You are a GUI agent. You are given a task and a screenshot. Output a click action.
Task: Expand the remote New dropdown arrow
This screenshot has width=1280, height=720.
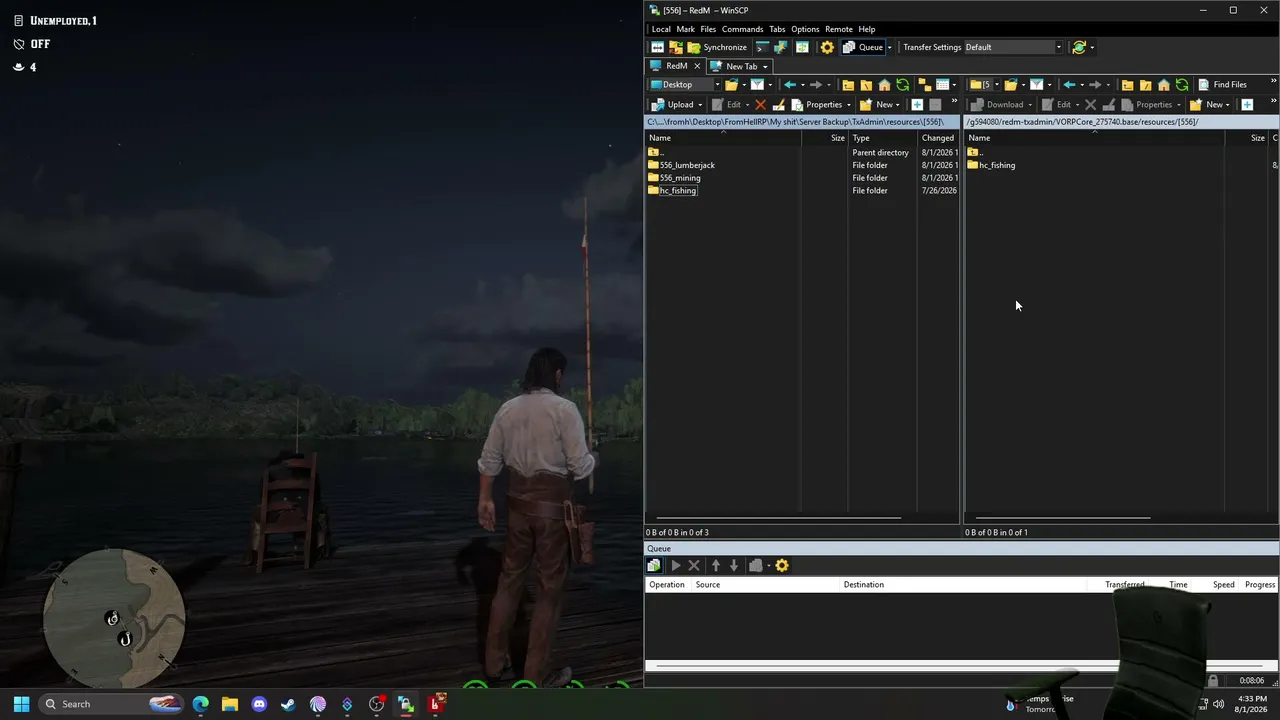tap(1228, 104)
